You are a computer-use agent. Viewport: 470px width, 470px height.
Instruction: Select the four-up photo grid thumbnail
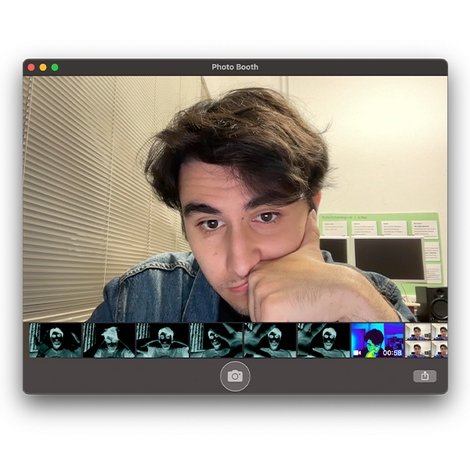[x=426, y=340]
